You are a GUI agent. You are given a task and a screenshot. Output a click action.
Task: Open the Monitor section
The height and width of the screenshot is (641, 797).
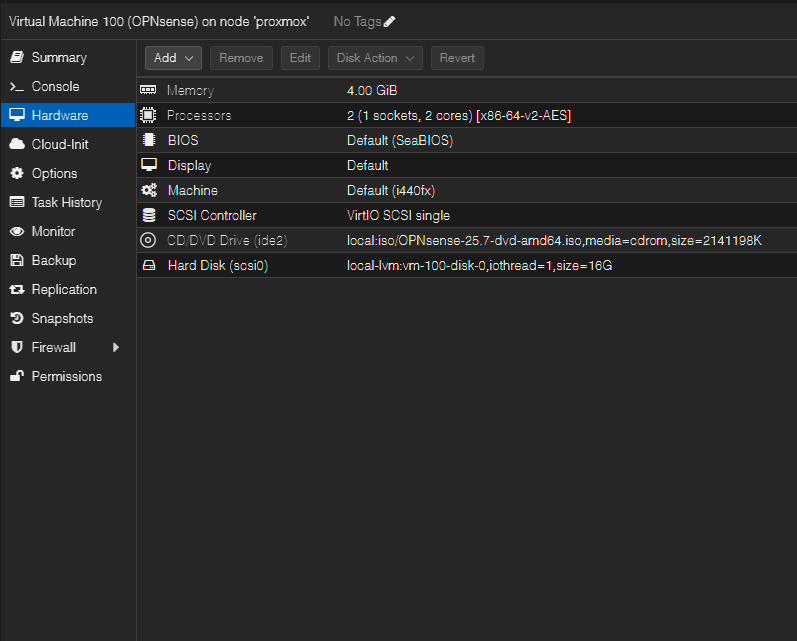coord(53,231)
